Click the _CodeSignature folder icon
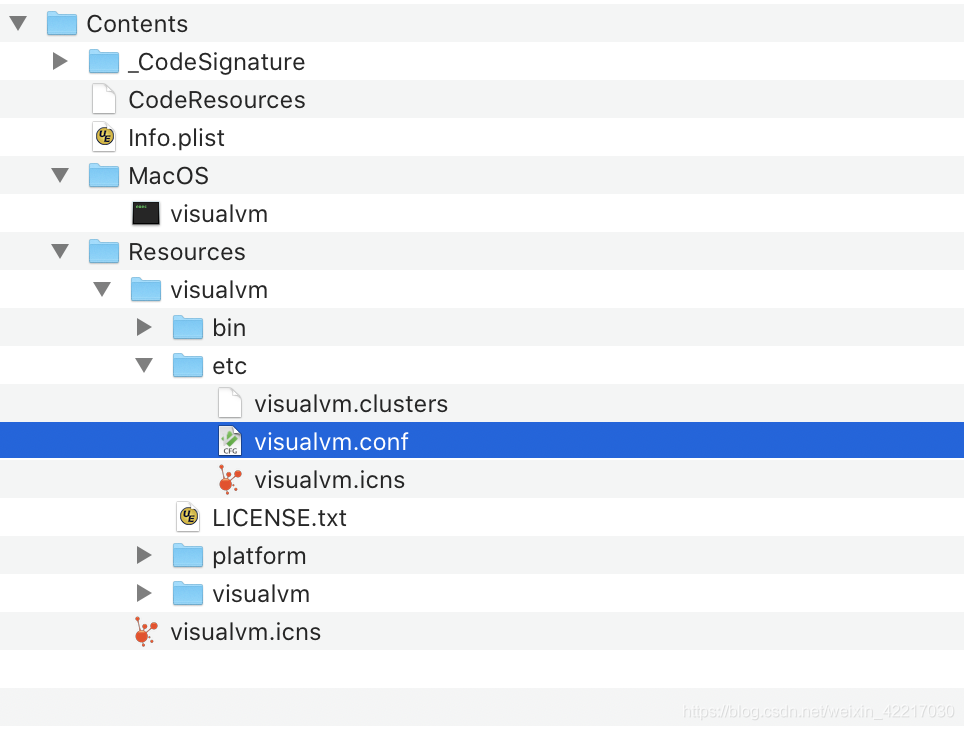 tap(104, 61)
